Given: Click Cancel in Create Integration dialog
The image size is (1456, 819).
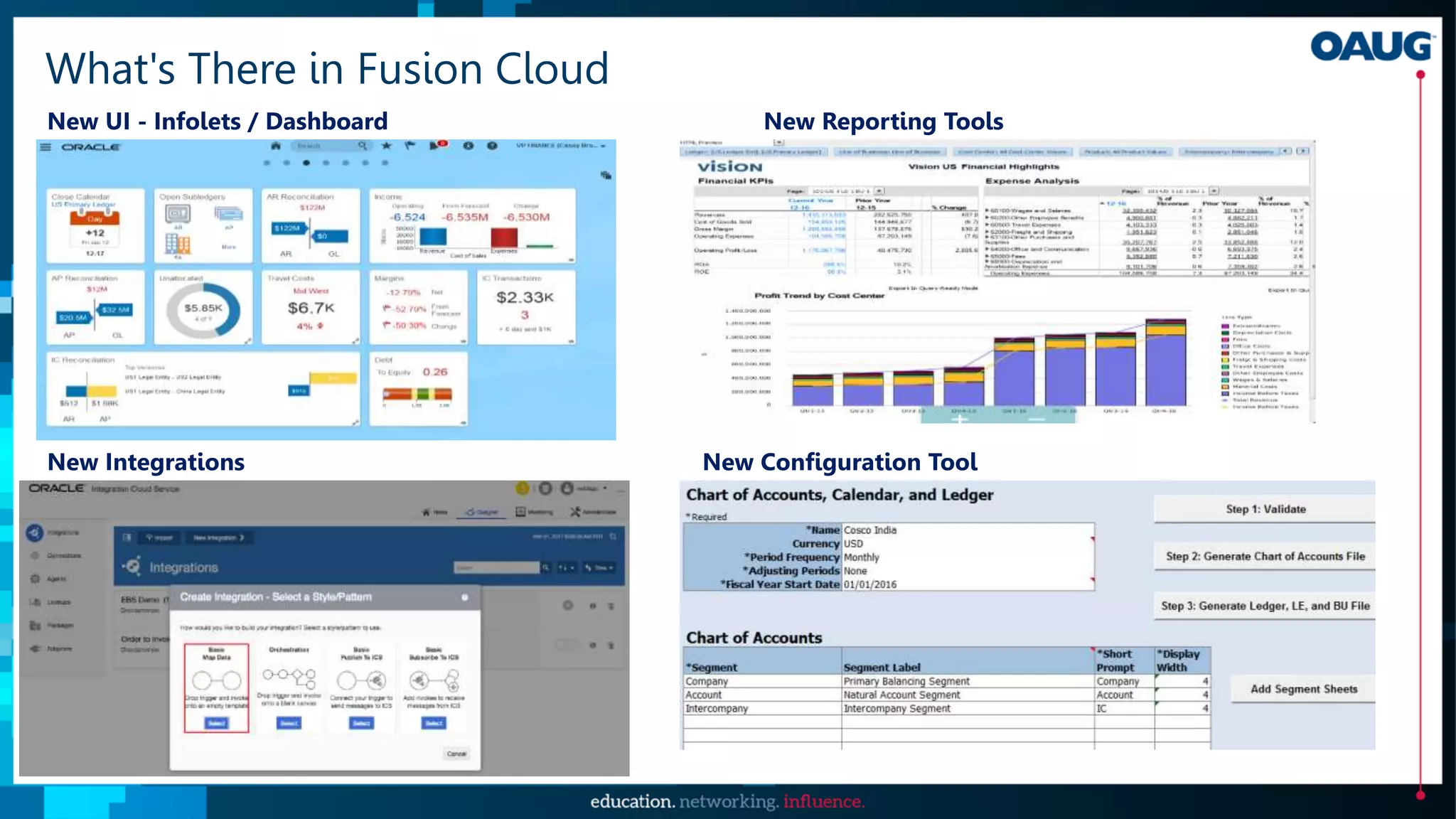Looking at the screenshot, I should [456, 754].
